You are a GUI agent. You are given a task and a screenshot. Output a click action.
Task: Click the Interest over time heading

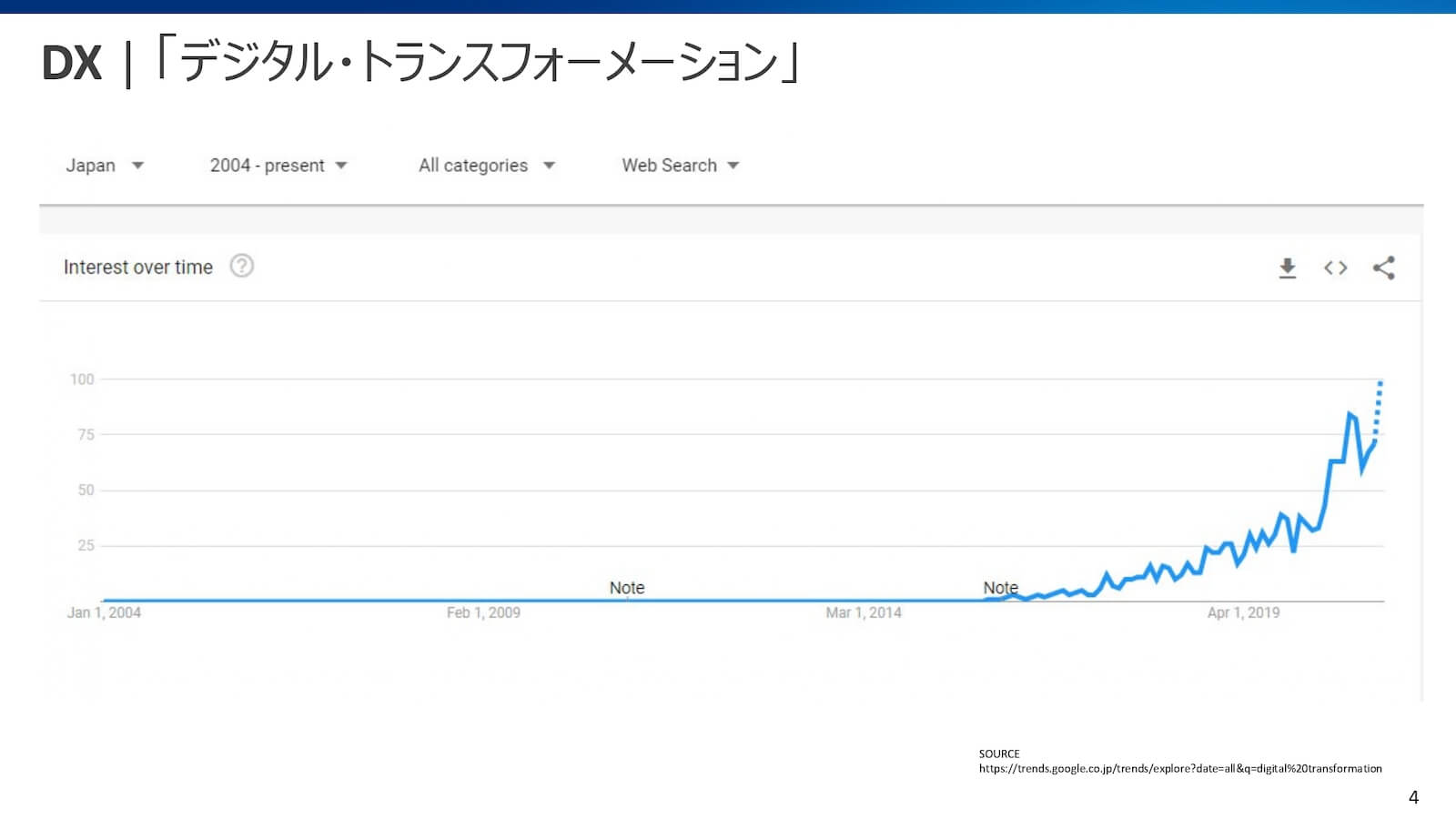coord(137,267)
